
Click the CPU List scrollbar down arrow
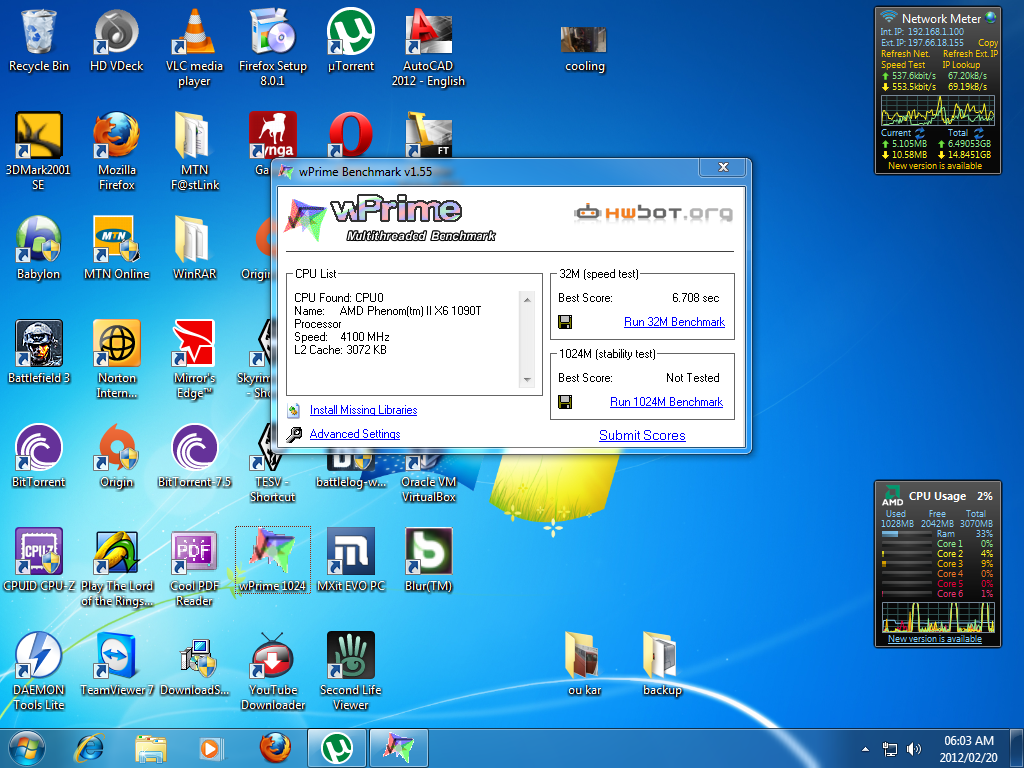tap(527, 380)
